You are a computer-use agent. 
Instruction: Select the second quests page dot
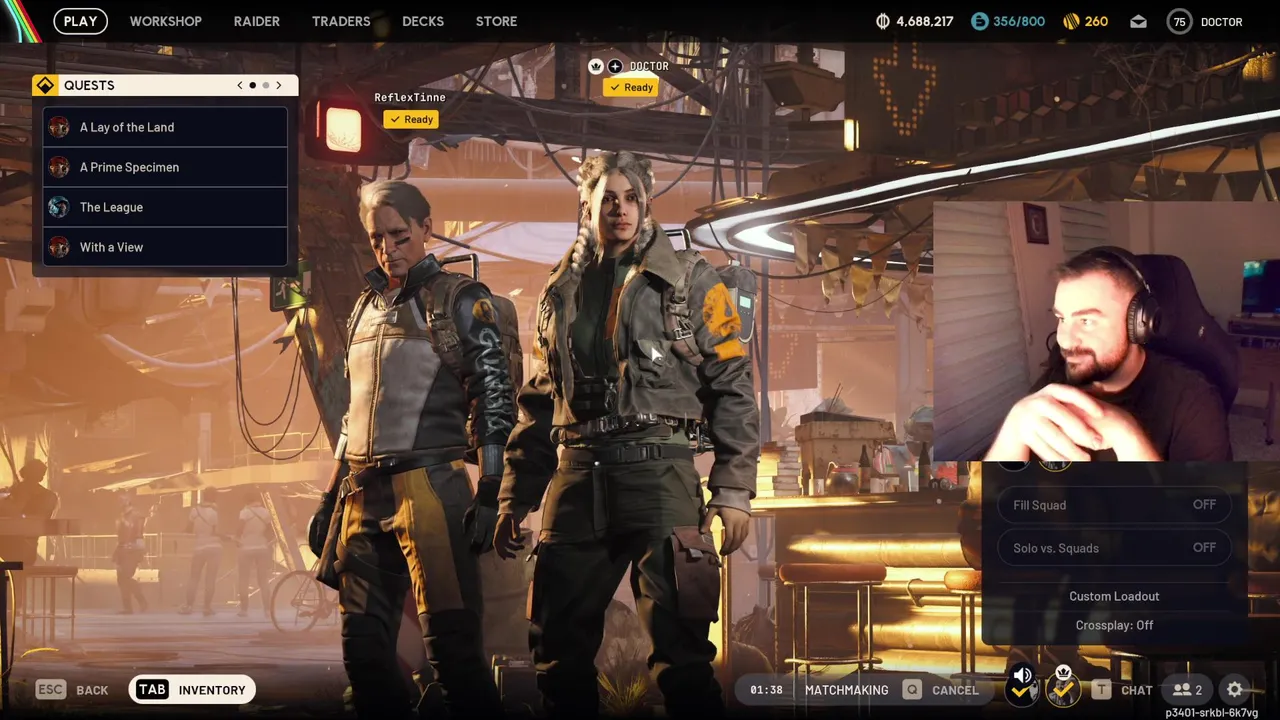pos(265,85)
